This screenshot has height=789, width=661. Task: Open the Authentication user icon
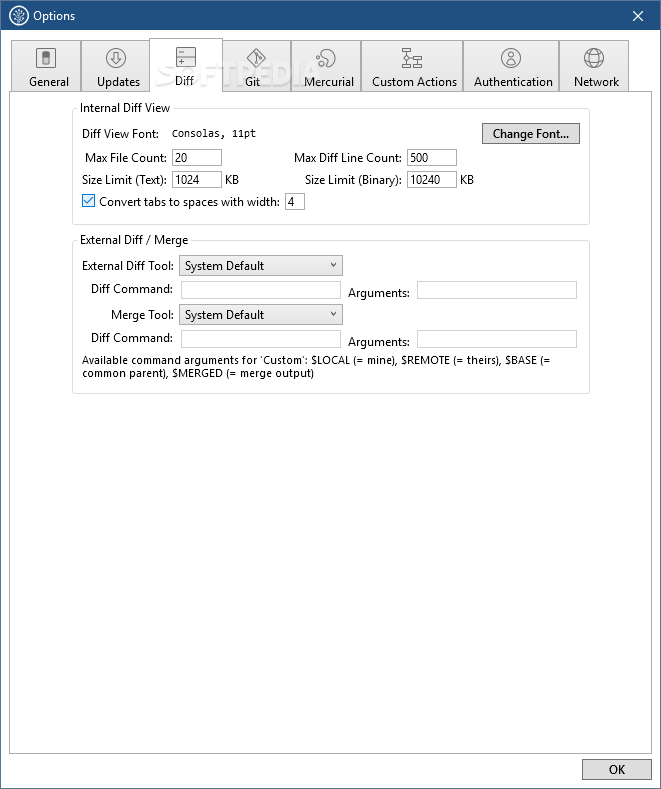(511, 58)
